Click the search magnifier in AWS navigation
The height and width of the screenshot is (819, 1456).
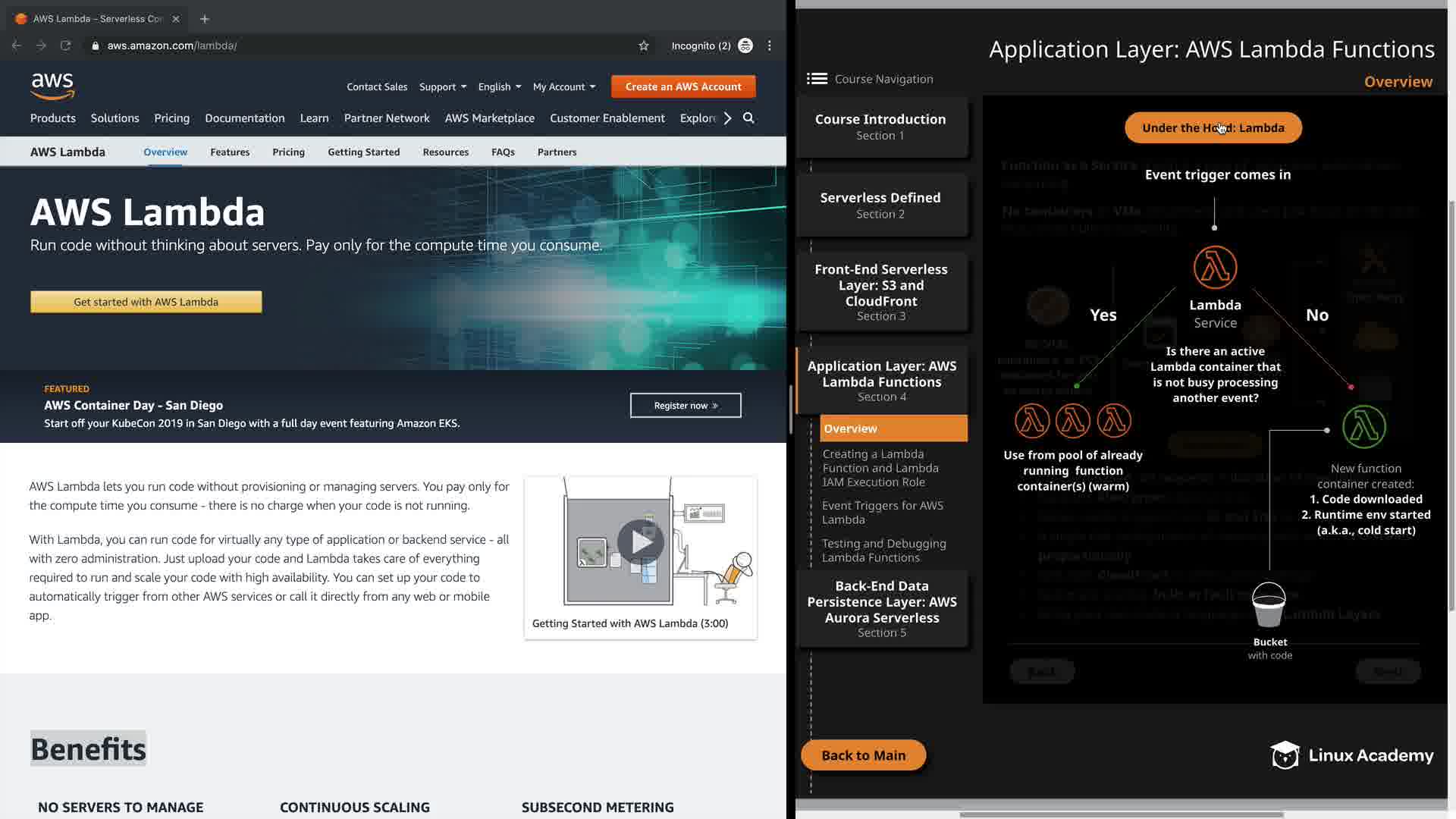click(748, 118)
